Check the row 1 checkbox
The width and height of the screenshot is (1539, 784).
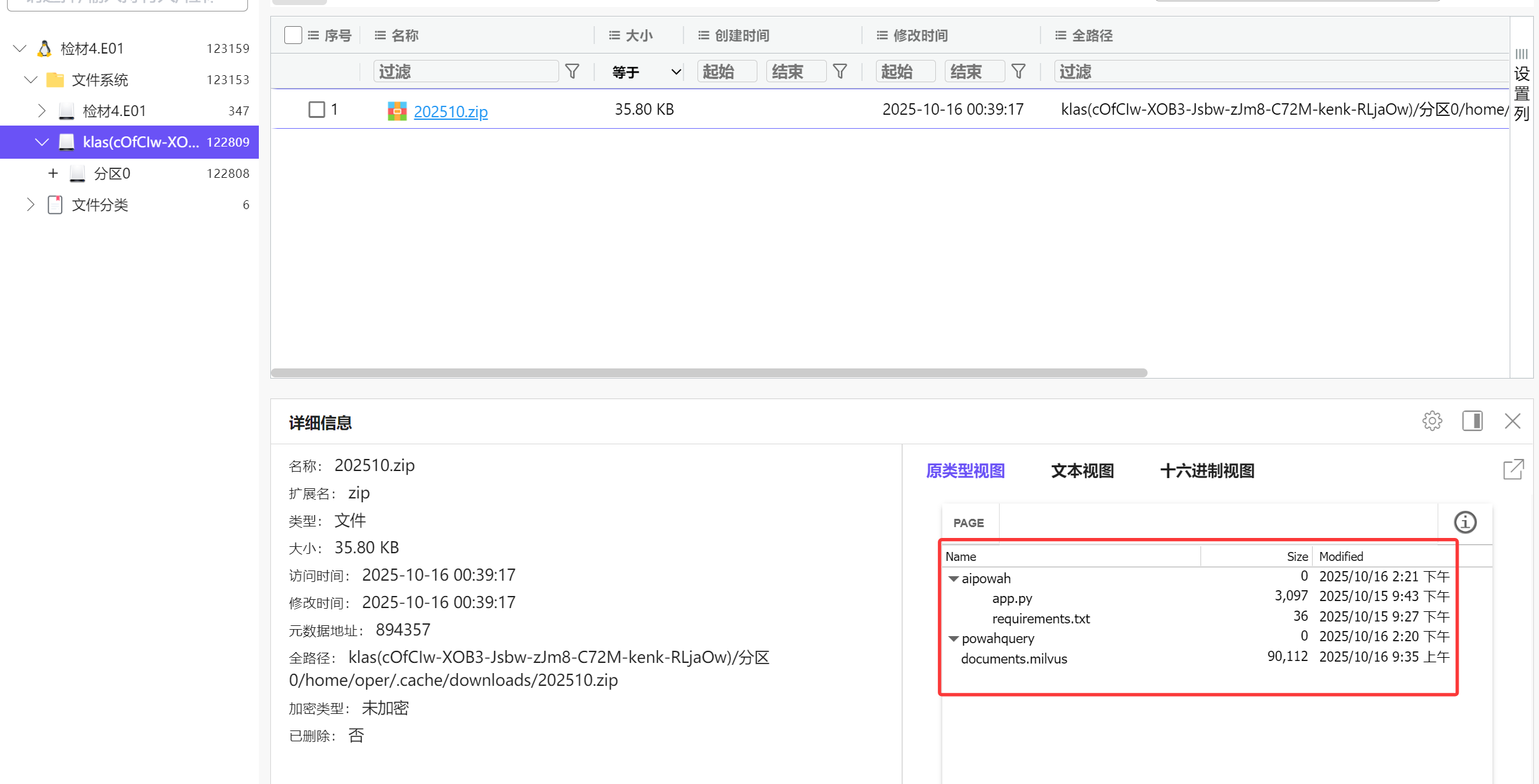pyautogui.click(x=317, y=110)
